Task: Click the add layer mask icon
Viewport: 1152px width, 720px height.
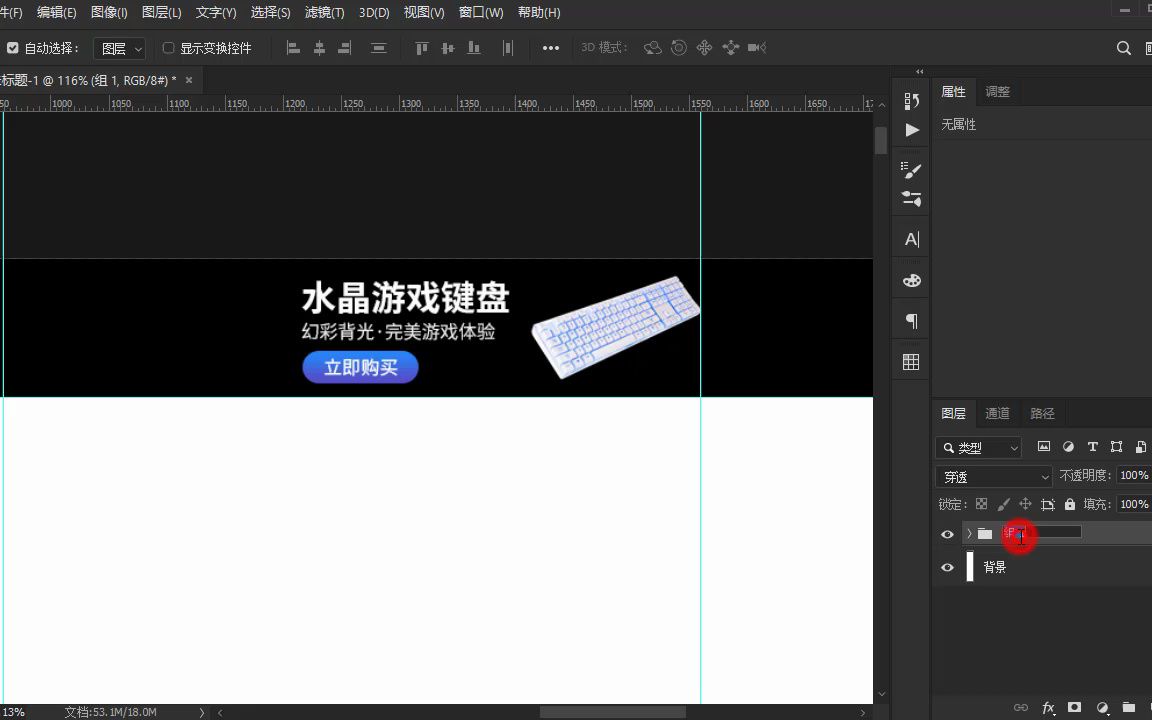Action: click(1074, 708)
